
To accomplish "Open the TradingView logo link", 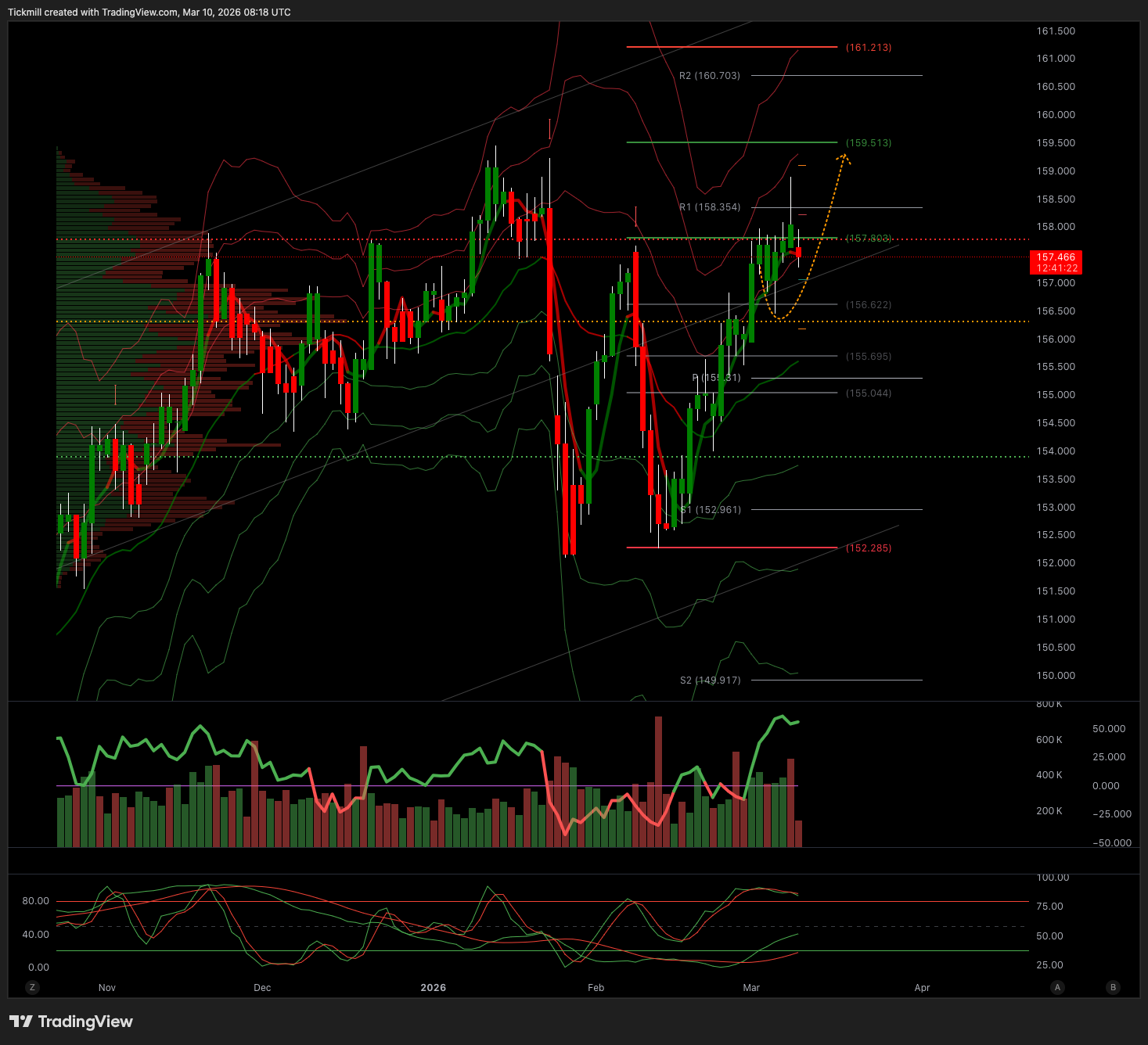I will coord(71,1022).
